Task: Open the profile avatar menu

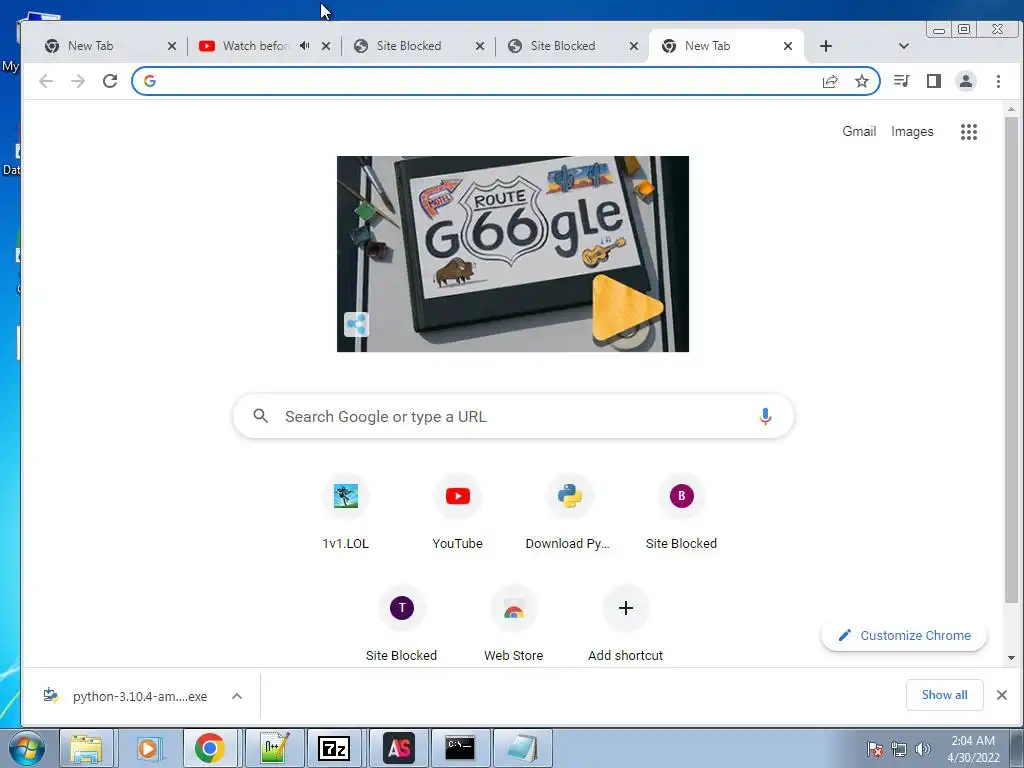Action: pyautogui.click(x=966, y=81)
